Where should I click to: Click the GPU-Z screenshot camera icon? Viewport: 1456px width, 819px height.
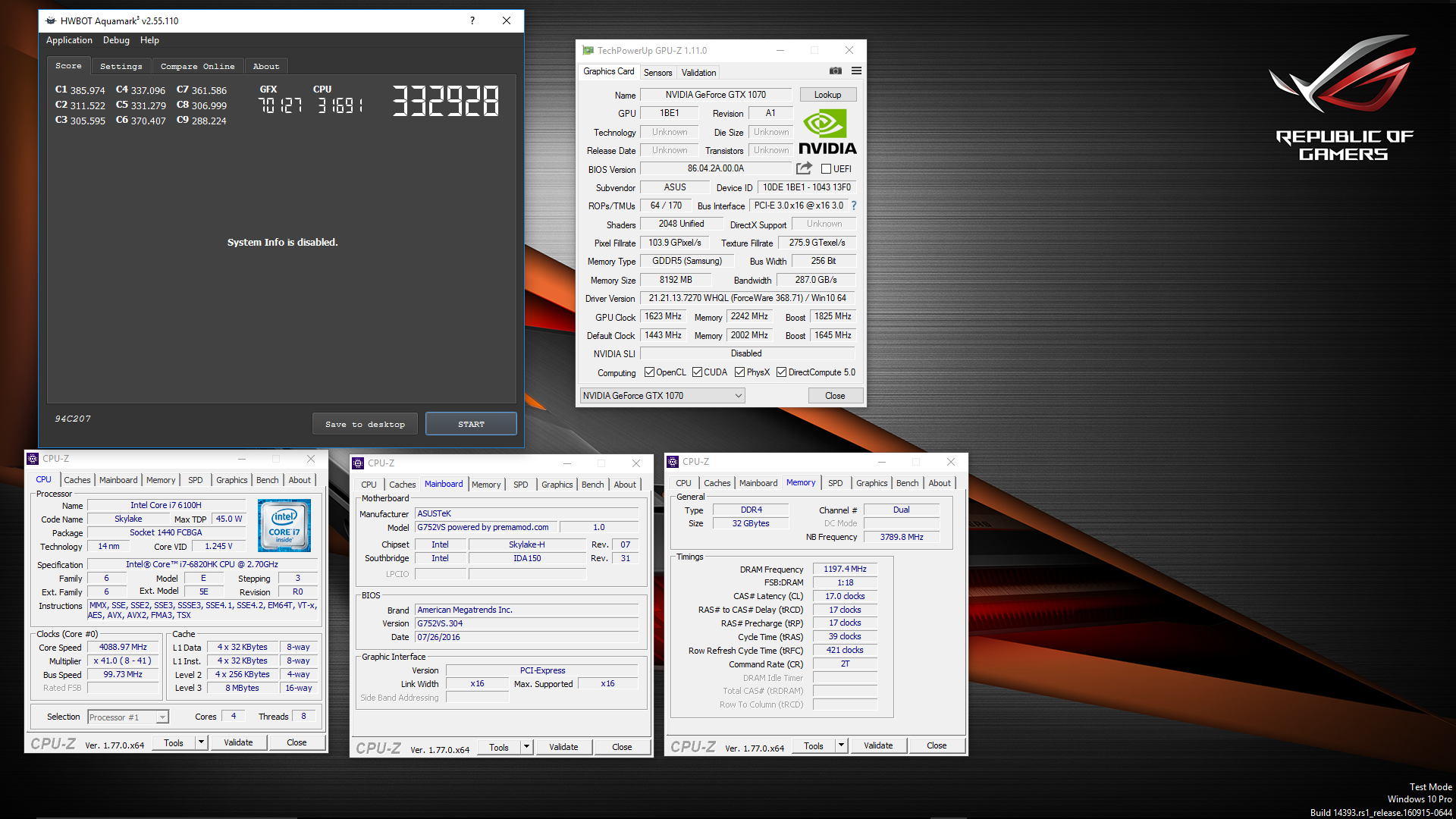point(835,71)
